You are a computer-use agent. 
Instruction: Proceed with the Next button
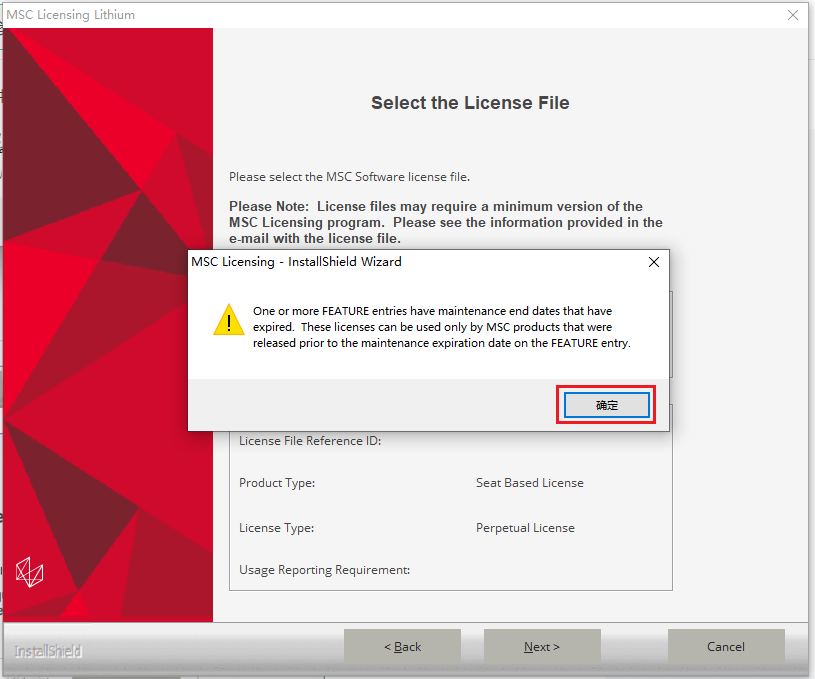[542, 646]
